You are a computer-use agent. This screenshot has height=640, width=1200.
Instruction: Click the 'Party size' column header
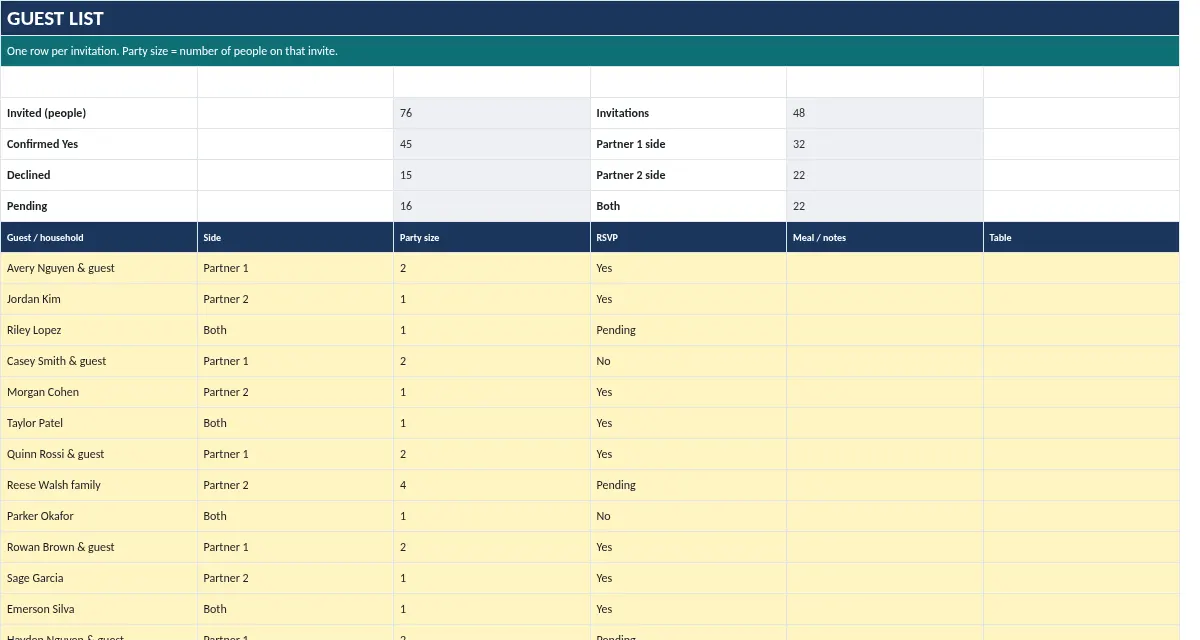pos(492,237)
